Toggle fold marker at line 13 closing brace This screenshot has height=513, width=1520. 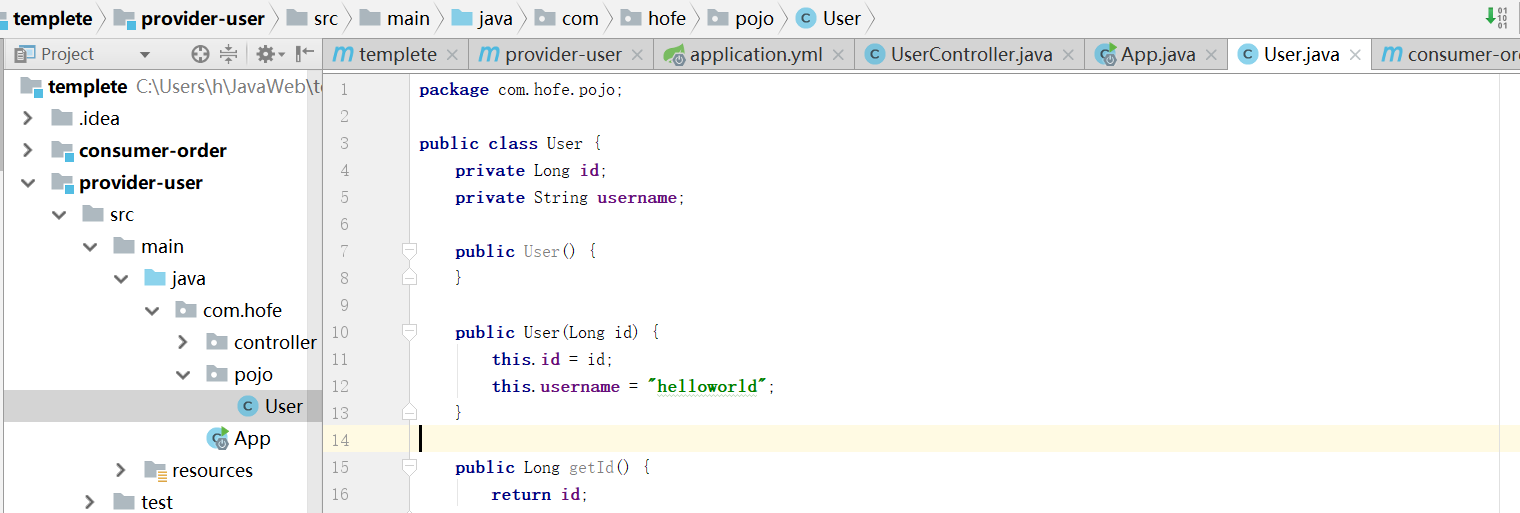point(409,412)
